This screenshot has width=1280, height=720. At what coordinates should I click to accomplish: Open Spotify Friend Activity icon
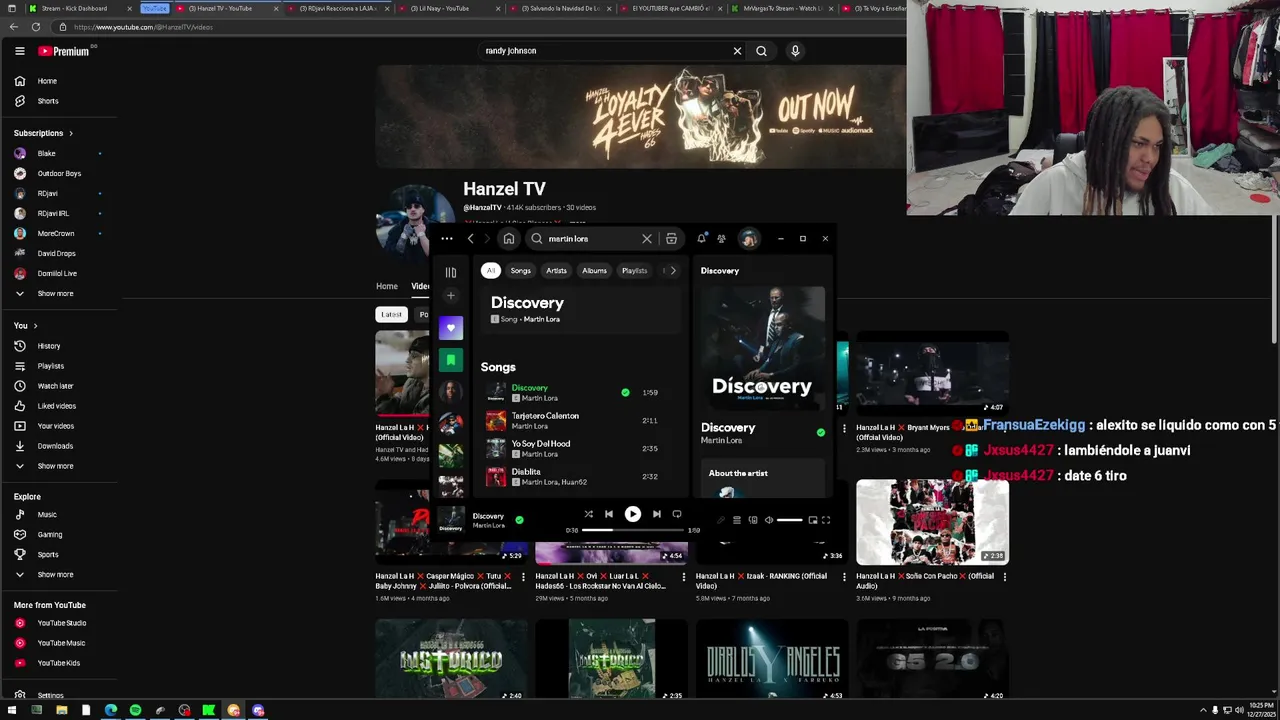(721, 239)
